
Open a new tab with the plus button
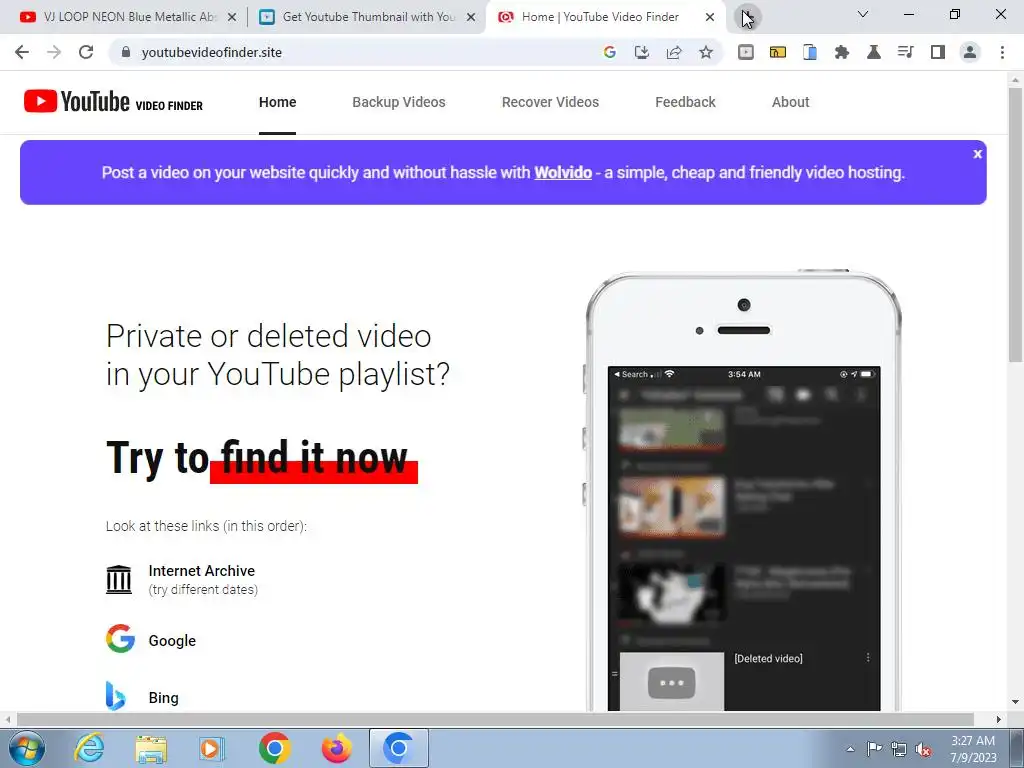tap(748, 16)
